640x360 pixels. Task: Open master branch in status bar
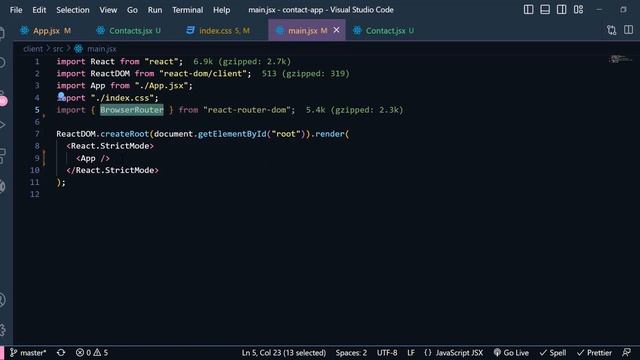pyautogui.click(x=28, y=353)
